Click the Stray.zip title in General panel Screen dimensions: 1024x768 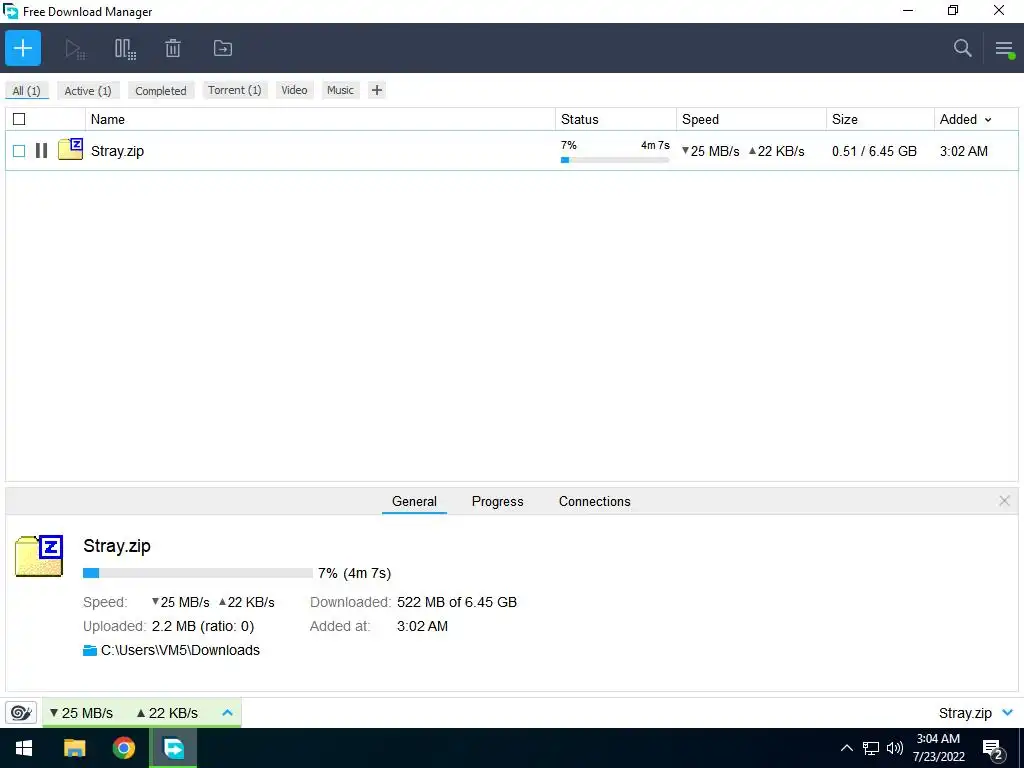pos(117,546)
